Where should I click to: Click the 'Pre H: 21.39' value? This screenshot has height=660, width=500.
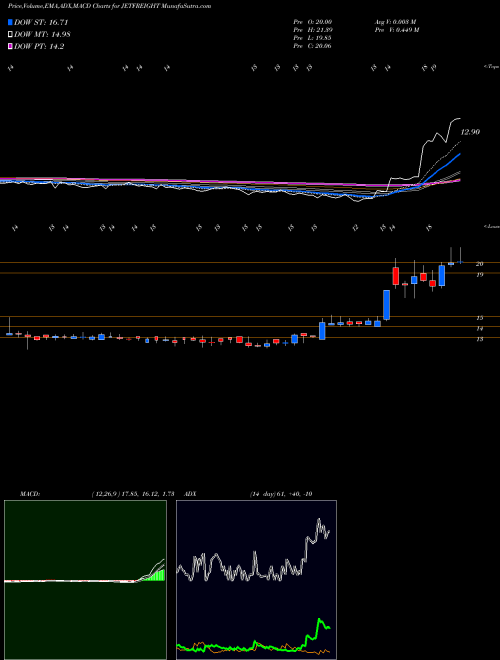point(312,30)
